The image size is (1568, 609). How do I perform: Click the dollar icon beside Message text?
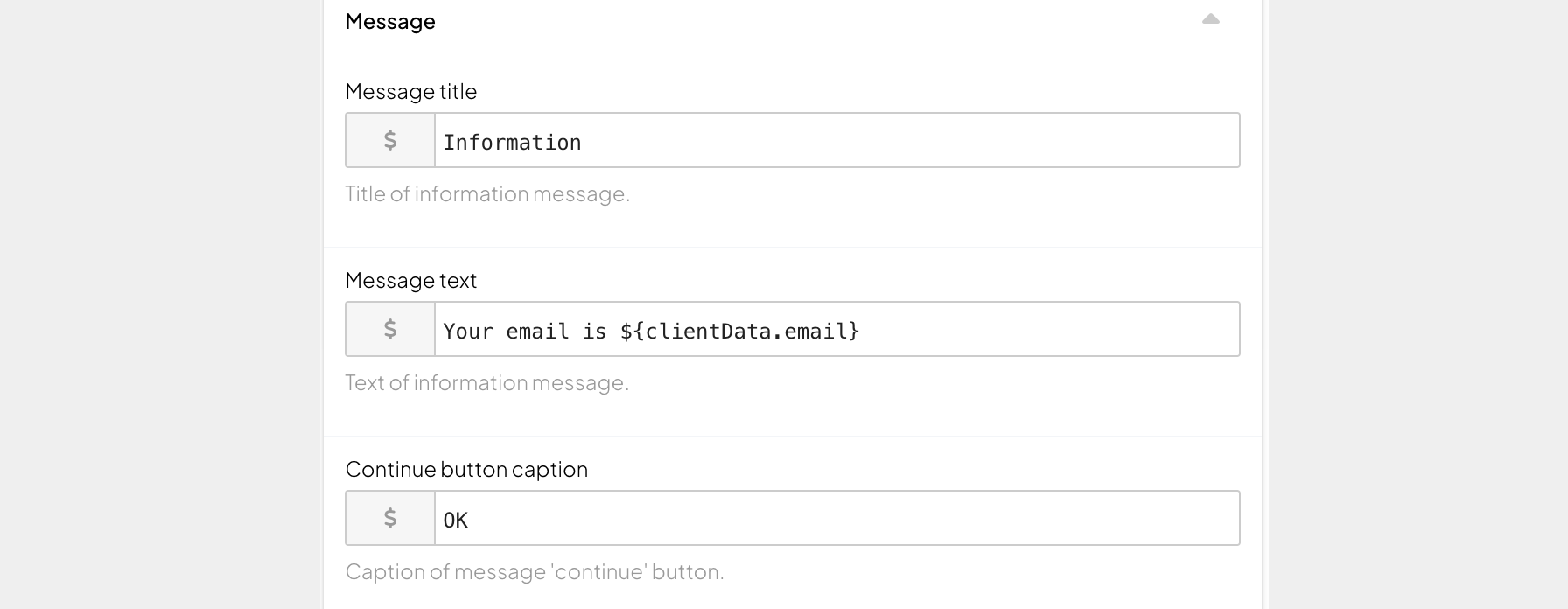390,329
